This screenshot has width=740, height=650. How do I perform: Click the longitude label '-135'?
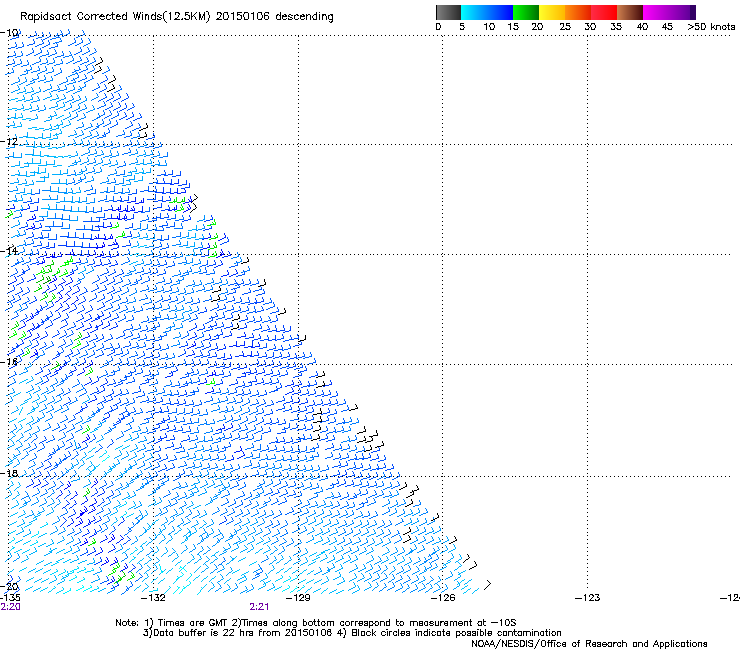click(x=10, y=598)
